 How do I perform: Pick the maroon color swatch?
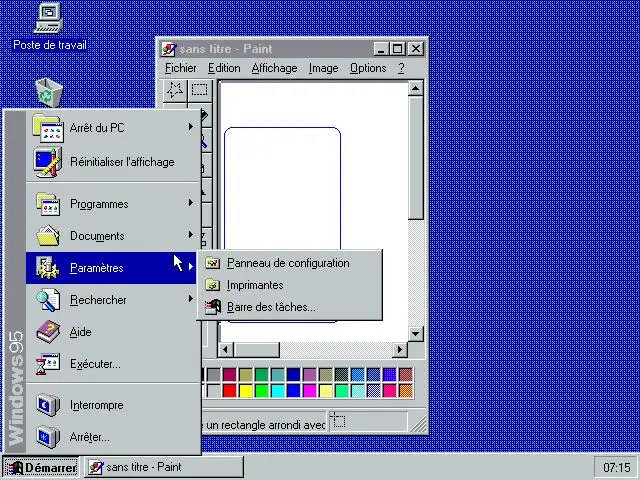(x=229, y=374)
